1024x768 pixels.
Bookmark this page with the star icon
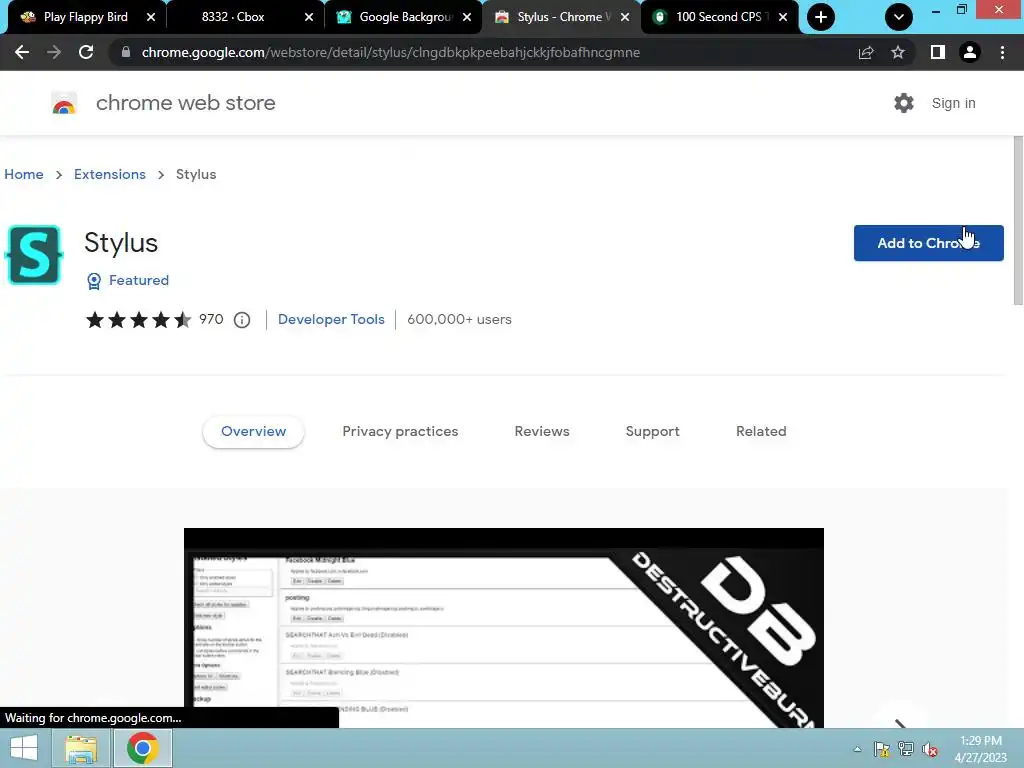tap(898, 52)
